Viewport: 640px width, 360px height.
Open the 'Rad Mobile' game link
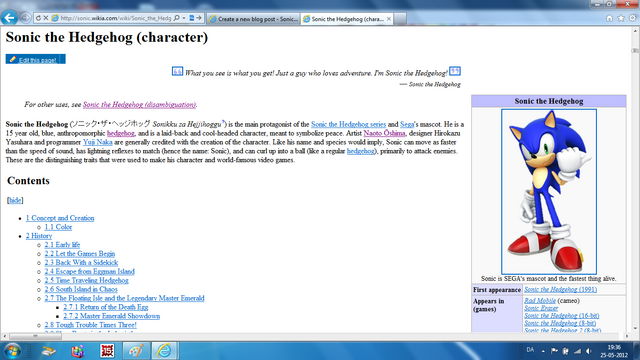(x=540, y=301)
